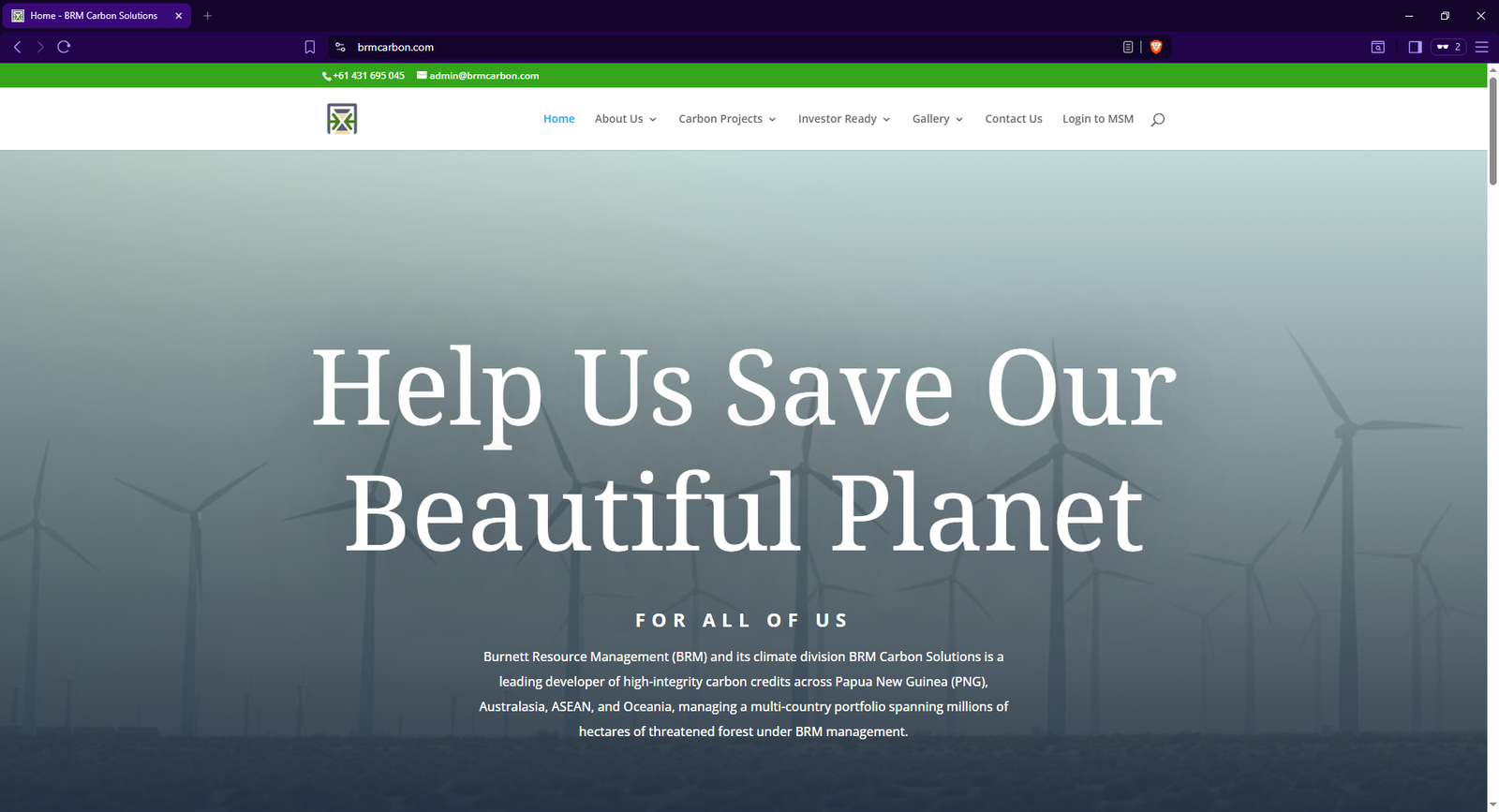Click the Login to MSM link

click(x=1098, y=119)
